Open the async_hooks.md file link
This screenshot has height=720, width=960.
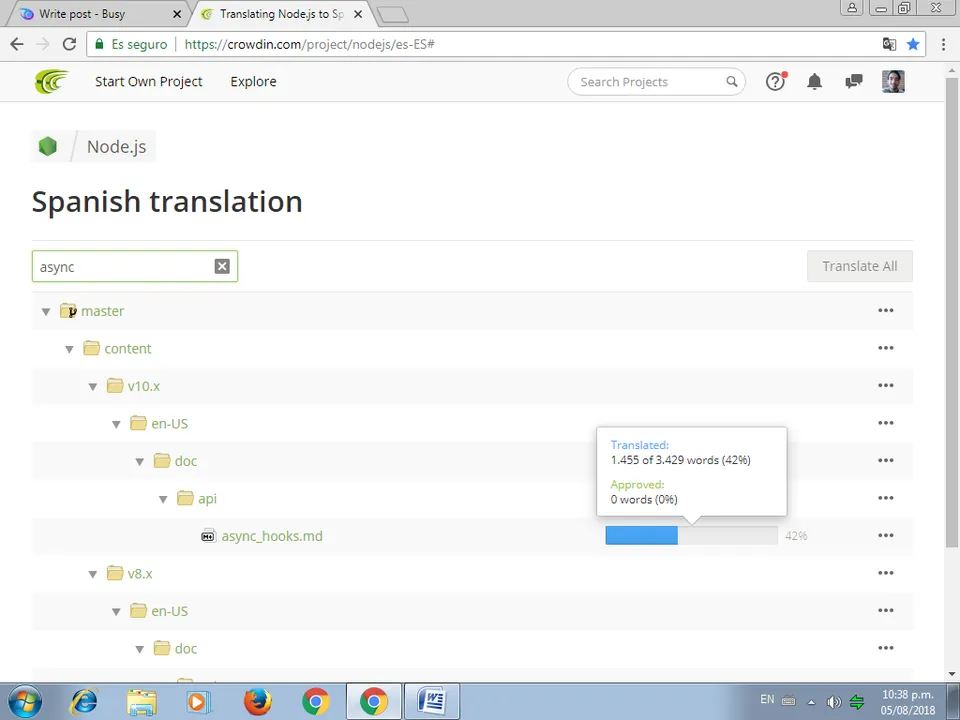(272, 536)
